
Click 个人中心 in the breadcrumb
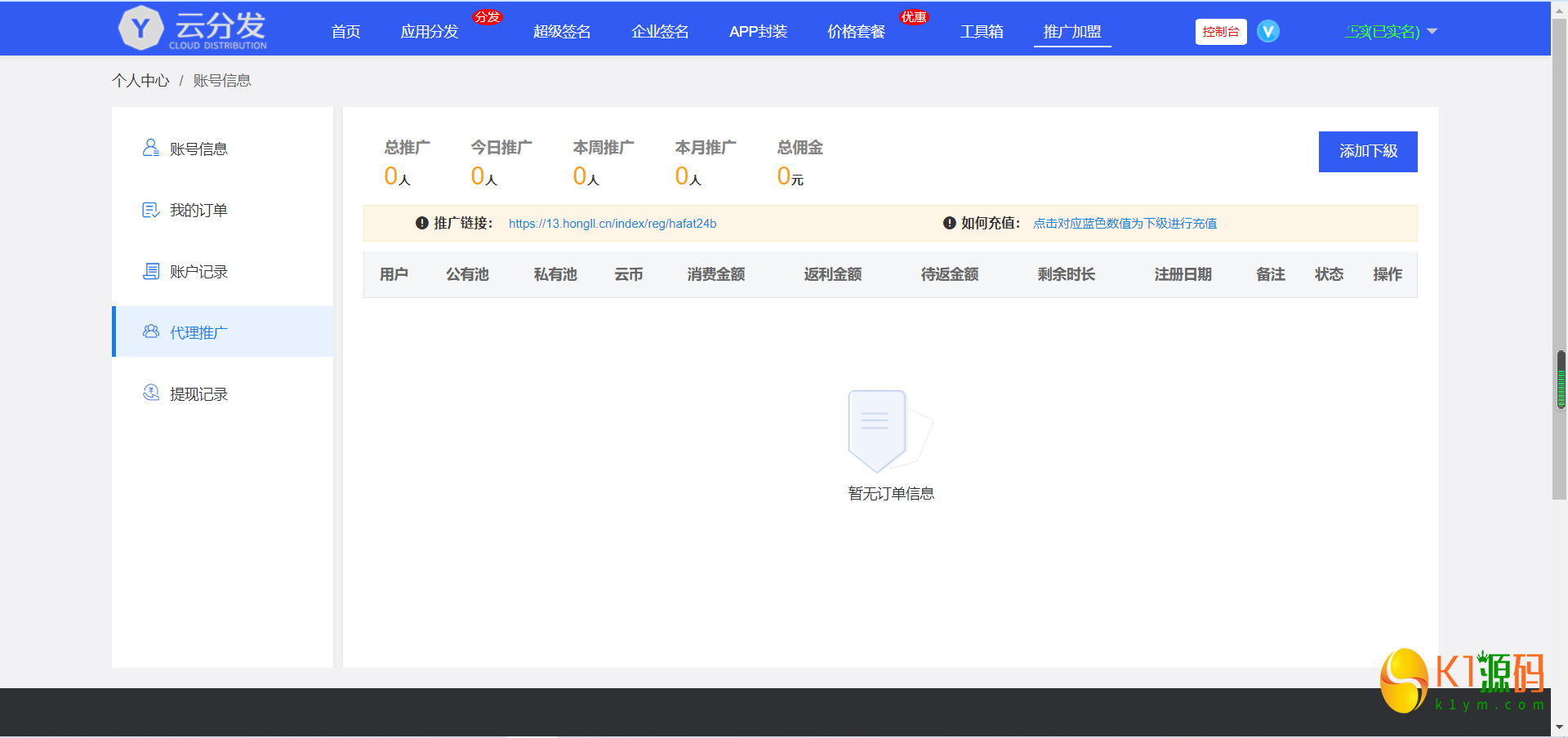(x=140, y=81)
